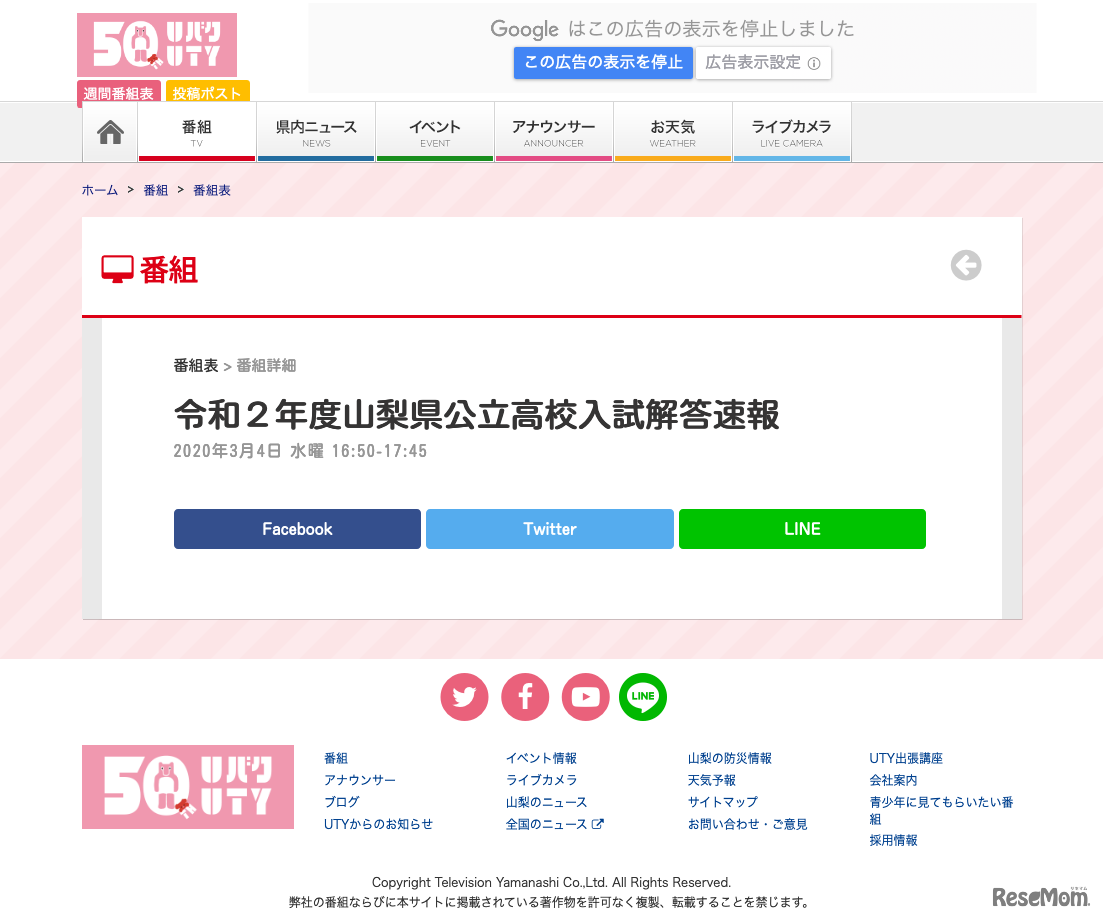Click the ReseMom logo at bottom right

(1040, 898)
